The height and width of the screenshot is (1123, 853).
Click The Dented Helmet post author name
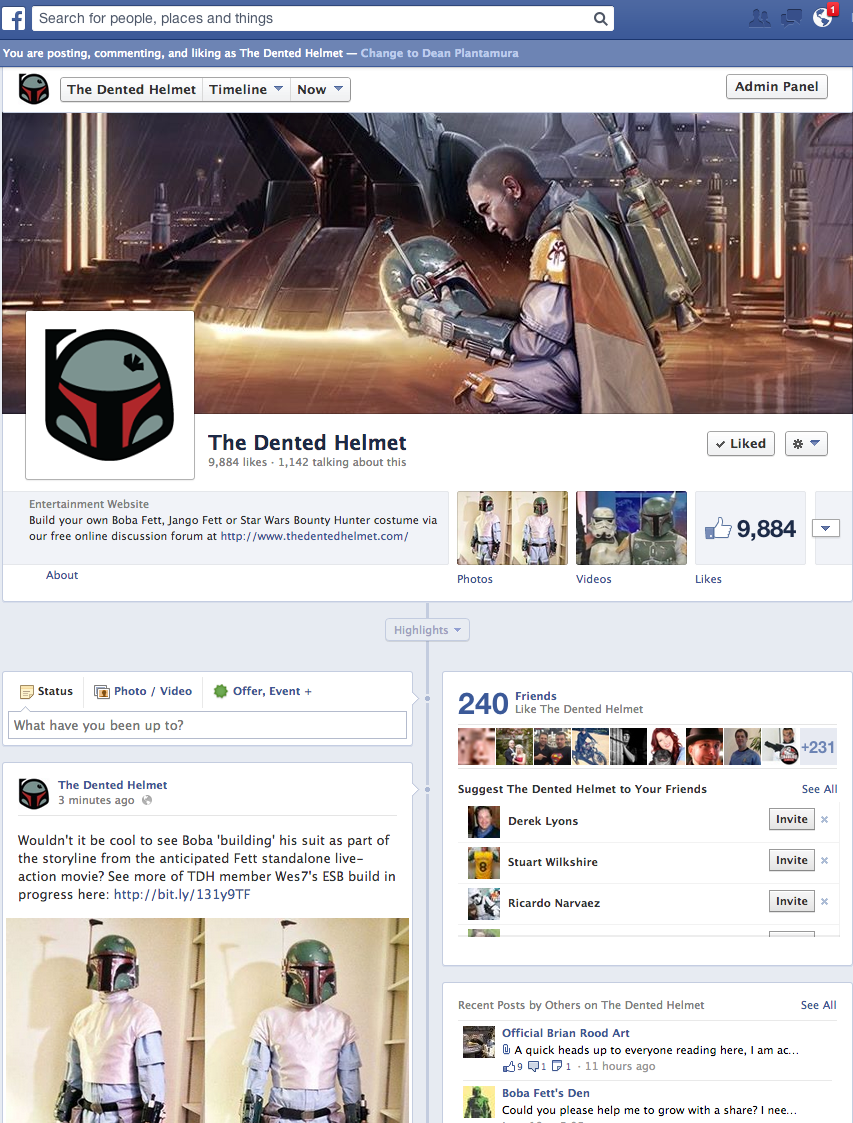click(112, 785)
